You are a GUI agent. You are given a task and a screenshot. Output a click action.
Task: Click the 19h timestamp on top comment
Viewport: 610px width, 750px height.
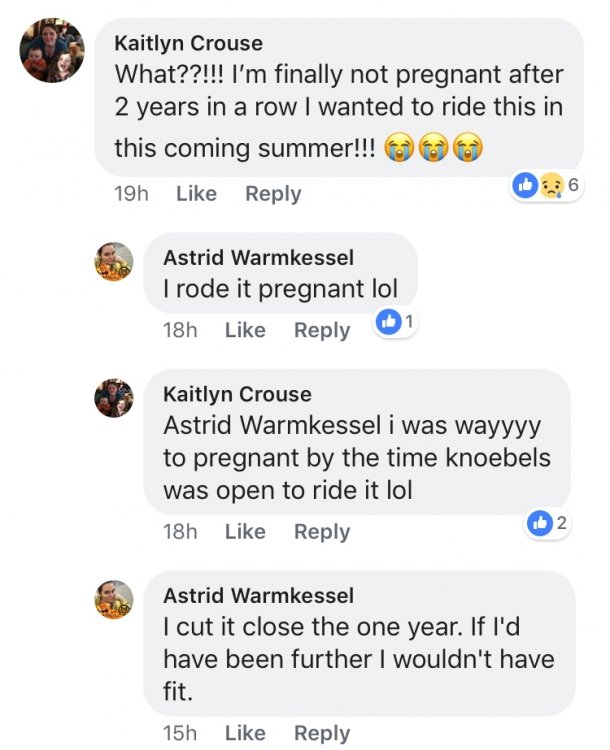click(x=131, y=194)
